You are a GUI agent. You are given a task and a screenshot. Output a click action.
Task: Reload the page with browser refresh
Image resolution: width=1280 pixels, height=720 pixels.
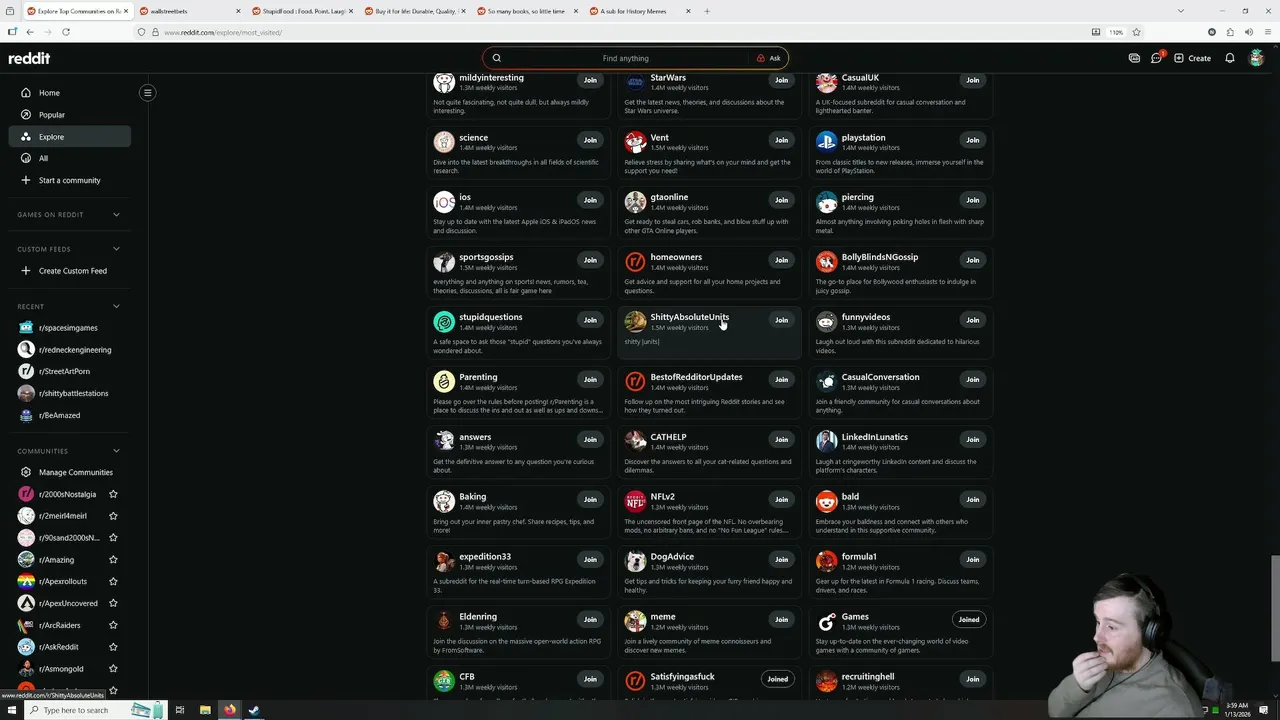point(66,32)
